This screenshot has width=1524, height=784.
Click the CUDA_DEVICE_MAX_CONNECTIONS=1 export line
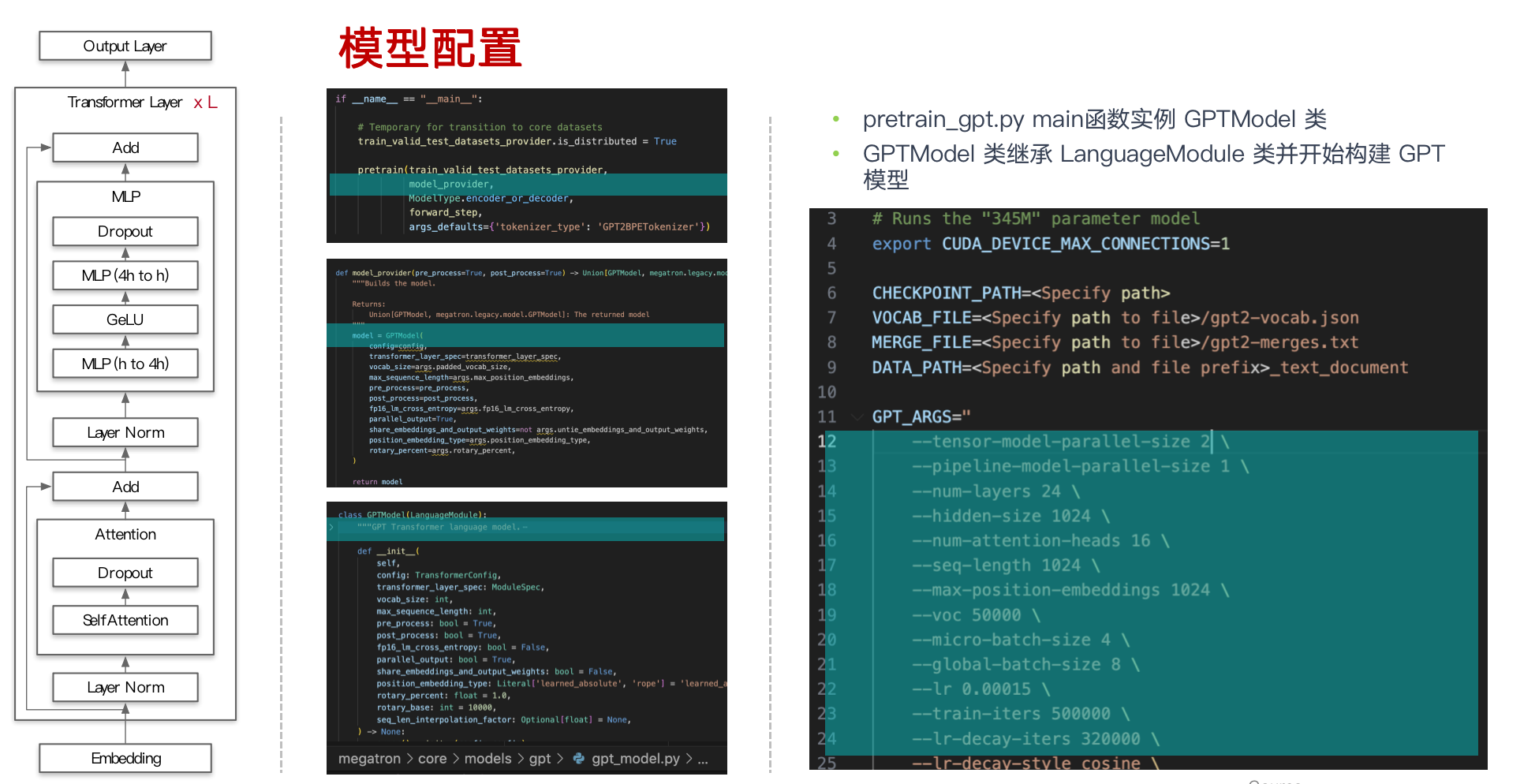point(1051,244)
